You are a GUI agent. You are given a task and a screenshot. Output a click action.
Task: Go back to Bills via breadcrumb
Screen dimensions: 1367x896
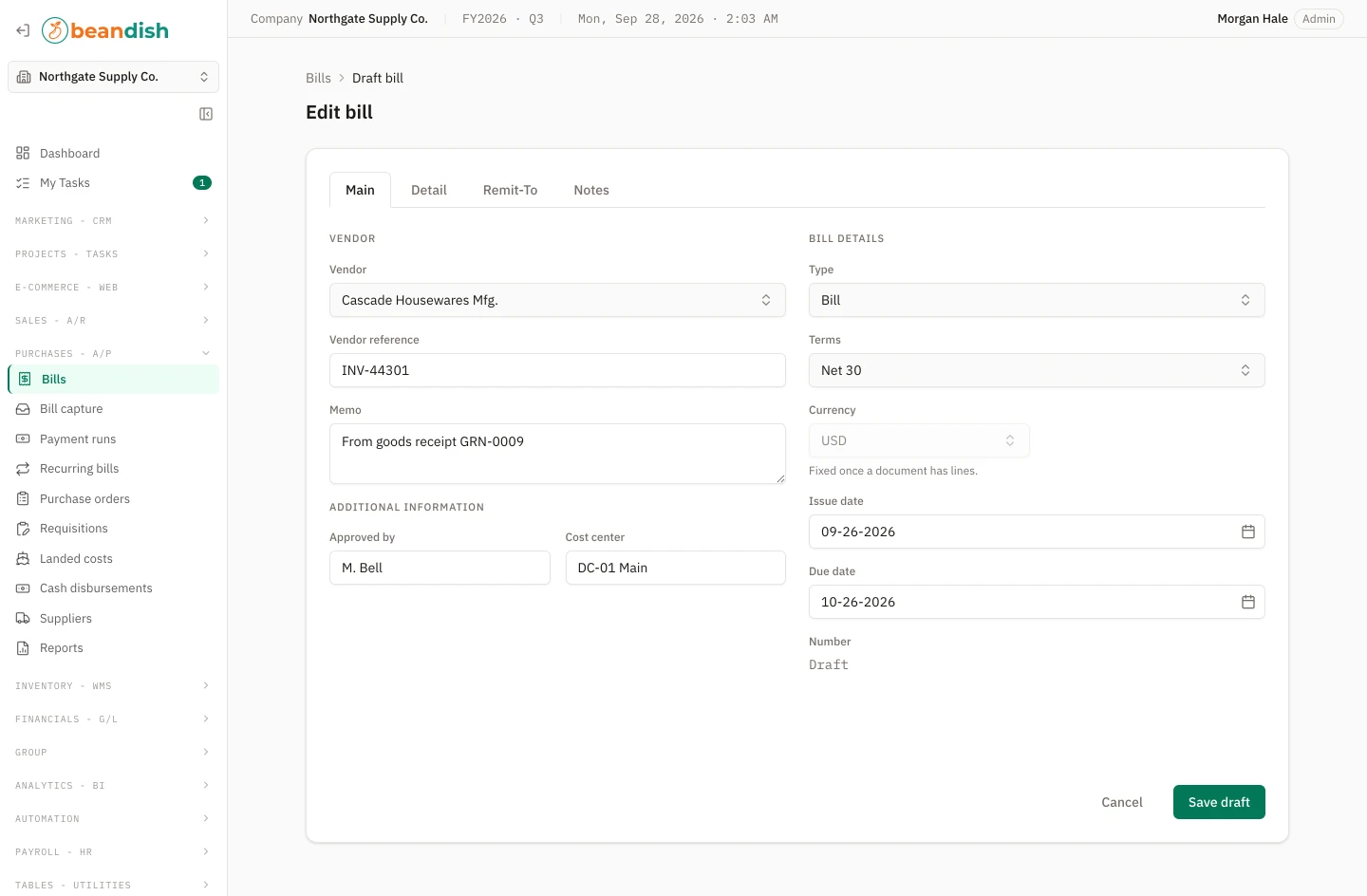[x=318, y=78]
